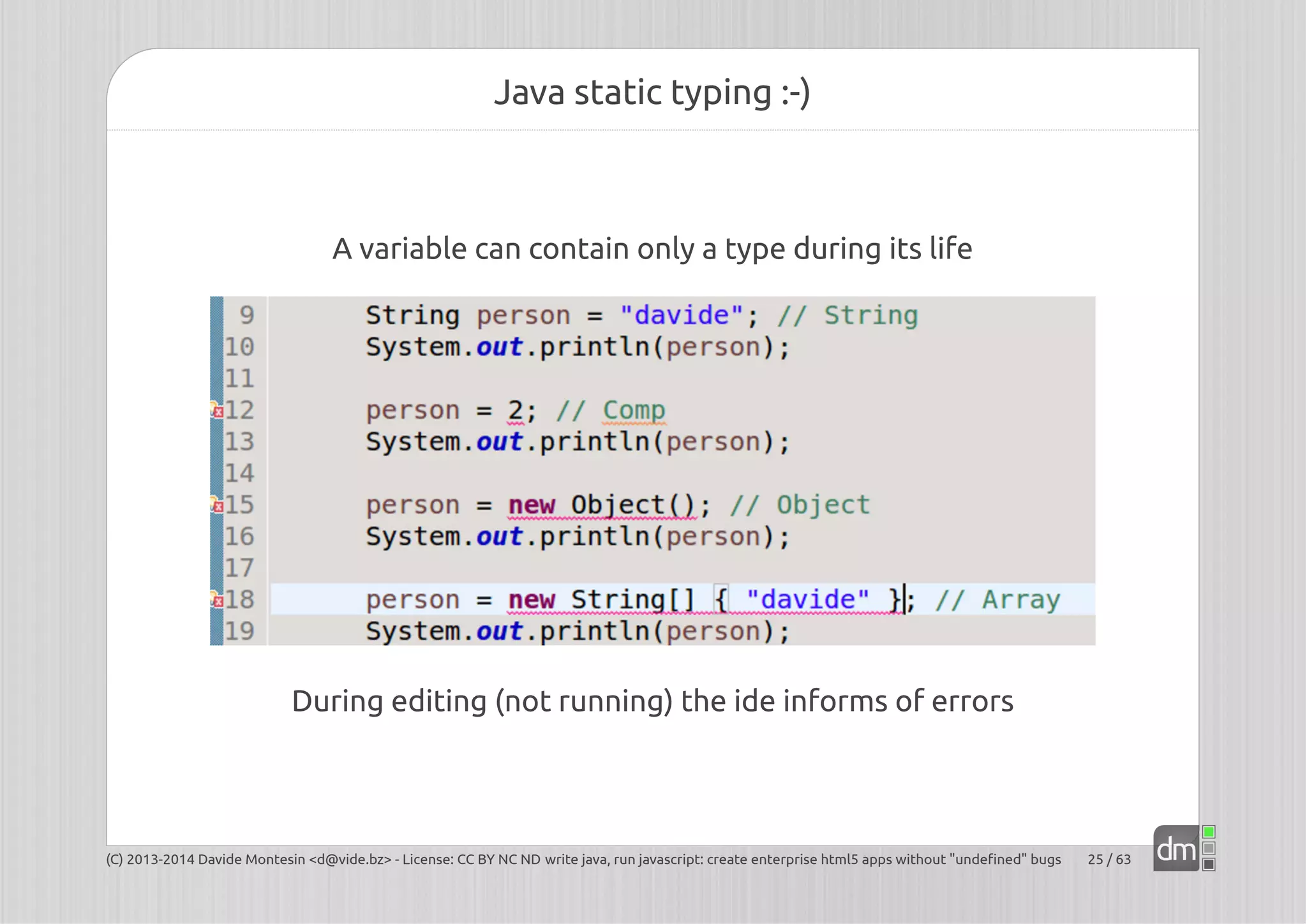1307x924 pixels.
Task: Click the 'new String[]' expression on line 18
Action: 601,600
